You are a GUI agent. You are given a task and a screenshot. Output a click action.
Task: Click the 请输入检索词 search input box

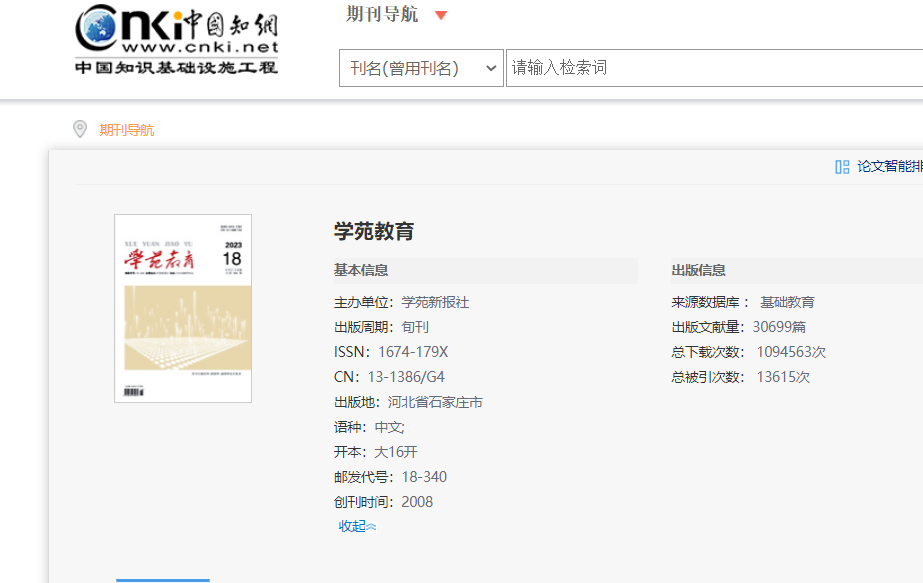click(x=715, y=68)
